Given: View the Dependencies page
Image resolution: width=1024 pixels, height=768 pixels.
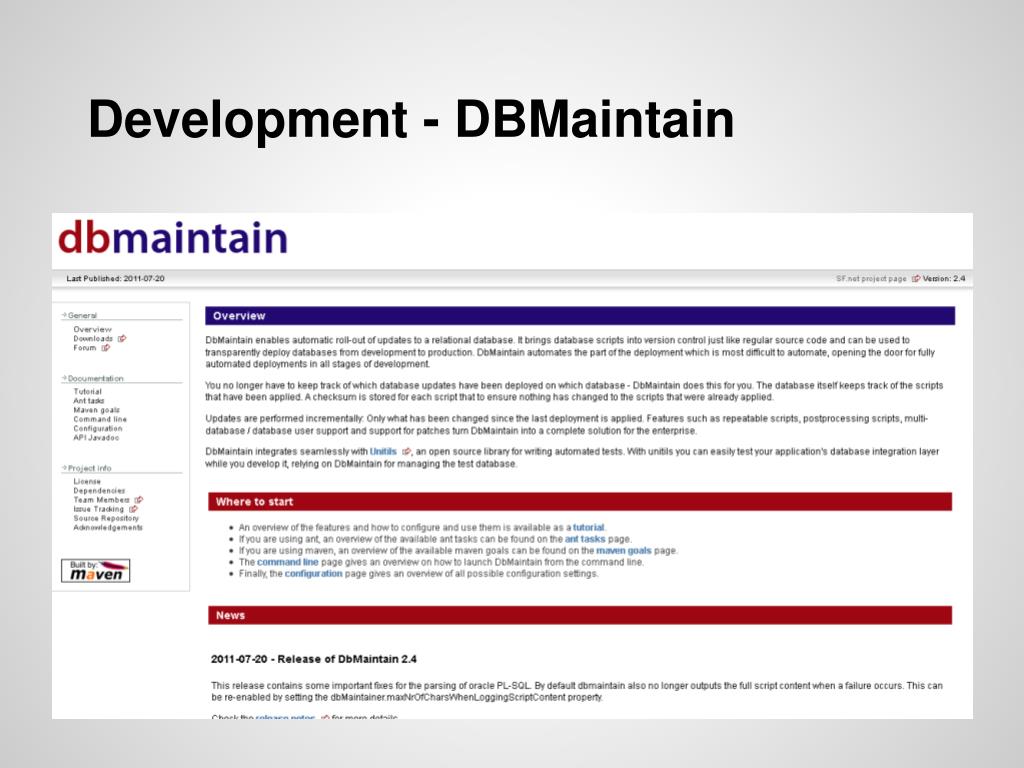Looking at the screenshot, I should pos(99,490).
